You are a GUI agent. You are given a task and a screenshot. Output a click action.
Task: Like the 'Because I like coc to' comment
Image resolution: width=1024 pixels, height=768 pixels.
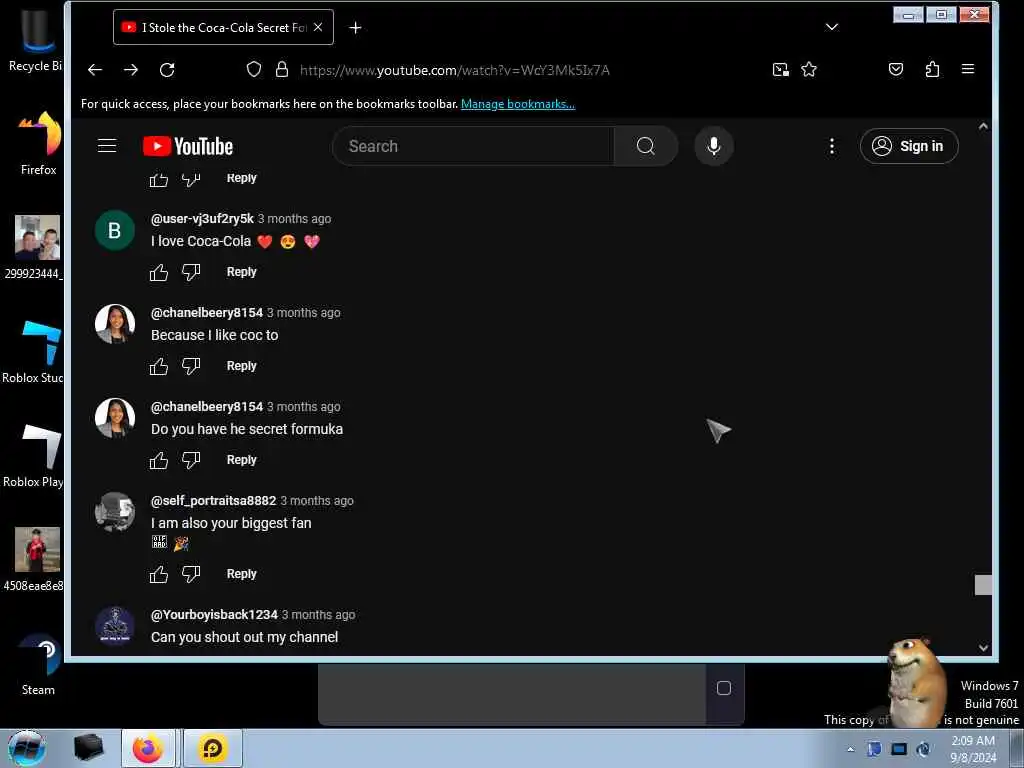click(159, 366)
